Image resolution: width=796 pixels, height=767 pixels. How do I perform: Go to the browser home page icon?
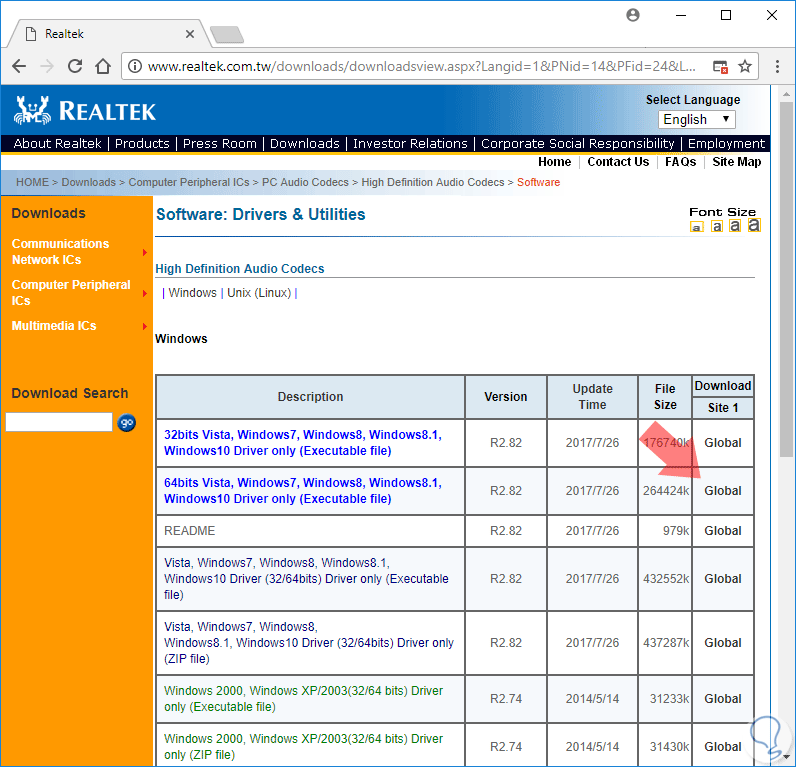click(x=103, y=66)
